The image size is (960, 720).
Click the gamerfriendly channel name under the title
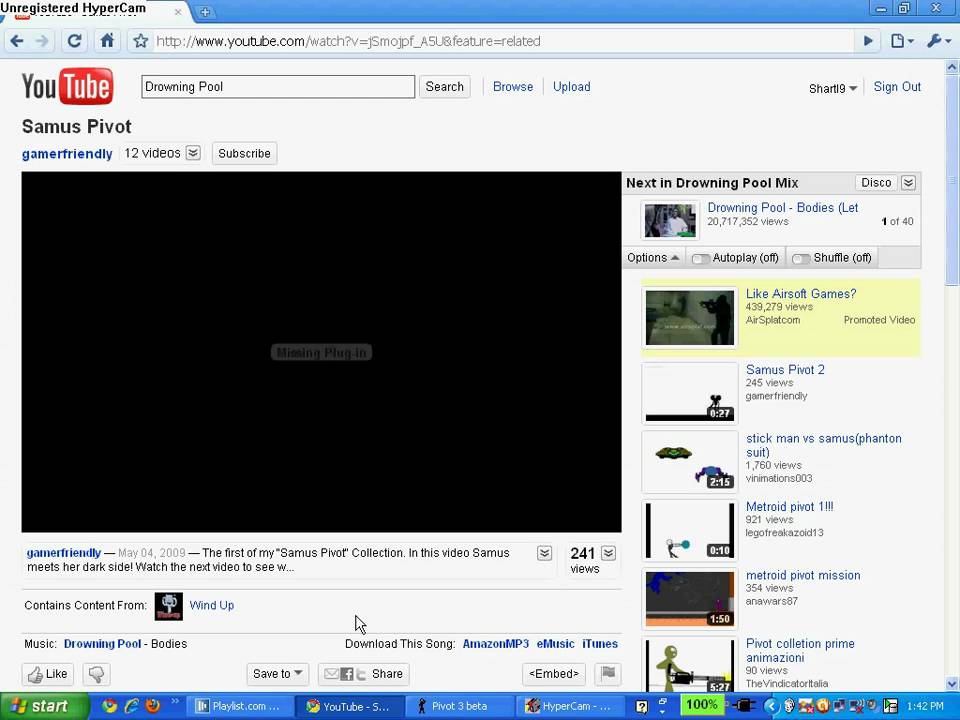(67, 154)
